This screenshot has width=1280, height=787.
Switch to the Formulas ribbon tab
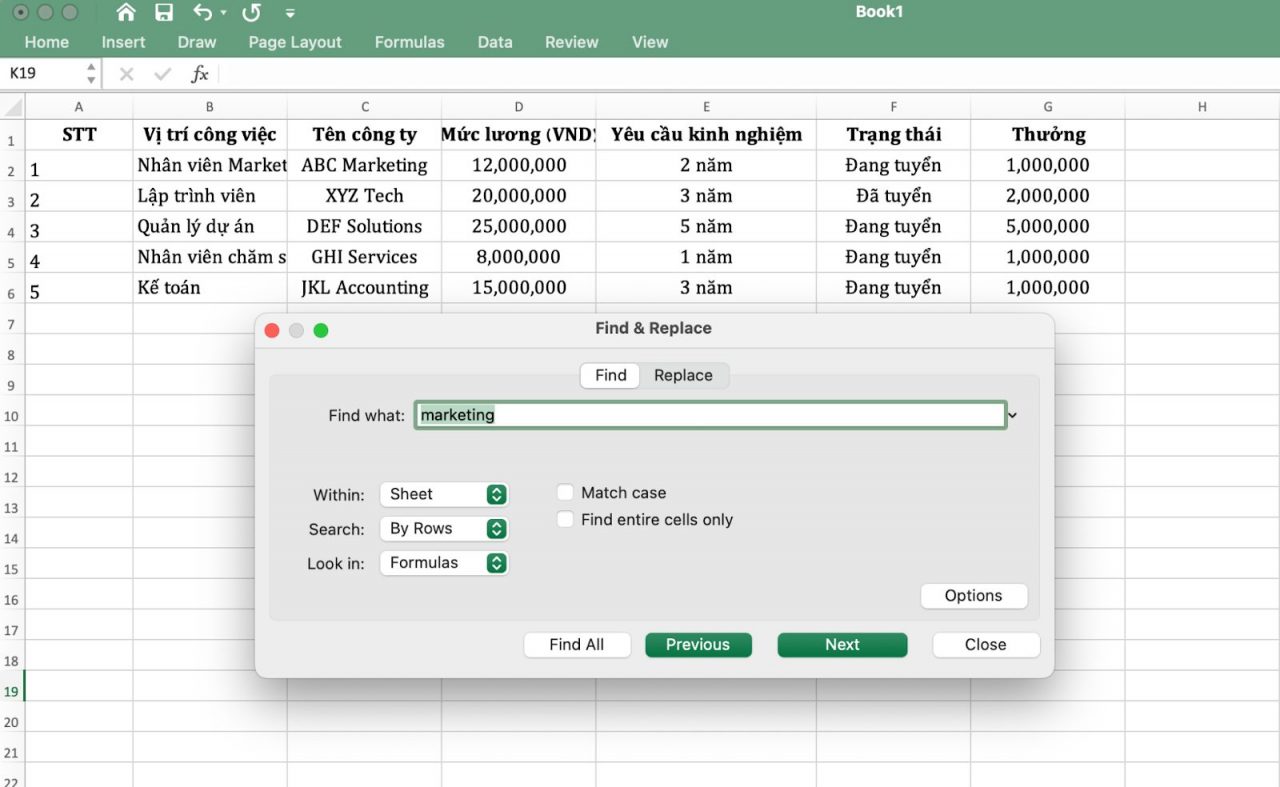[409, 42]
